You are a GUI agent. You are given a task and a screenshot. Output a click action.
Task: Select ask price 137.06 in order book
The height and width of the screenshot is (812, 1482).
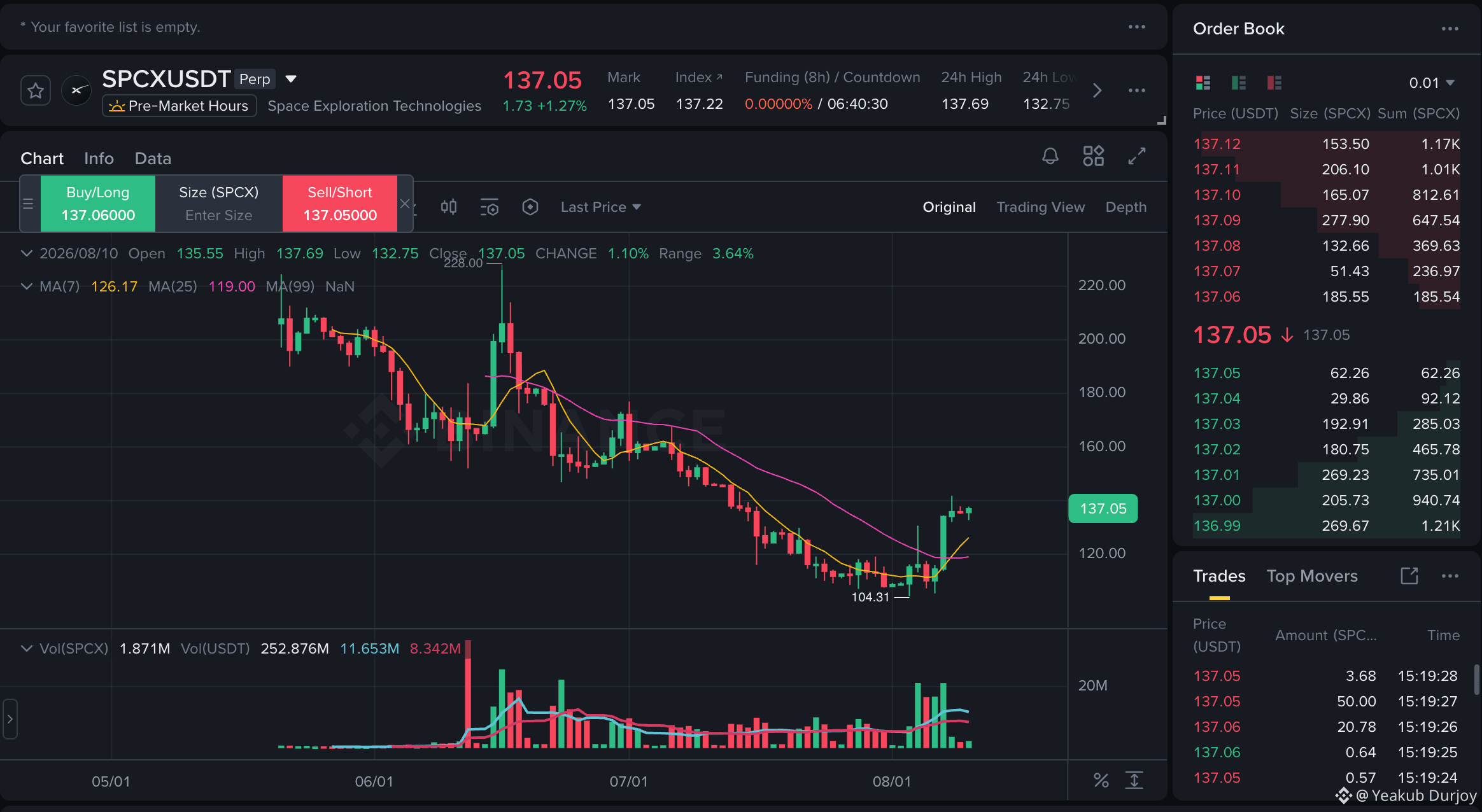[x=1217, y=297]
